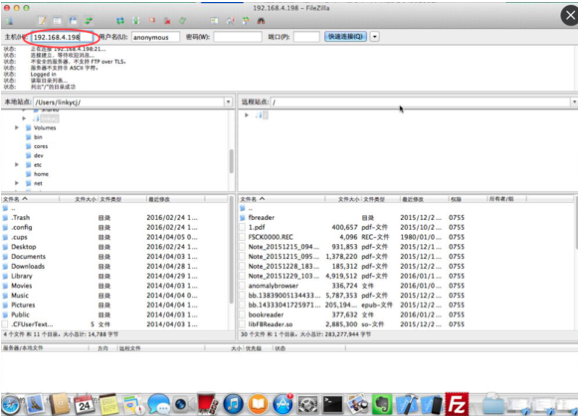Click the host field with 192.168.4.198

[62, 37]
